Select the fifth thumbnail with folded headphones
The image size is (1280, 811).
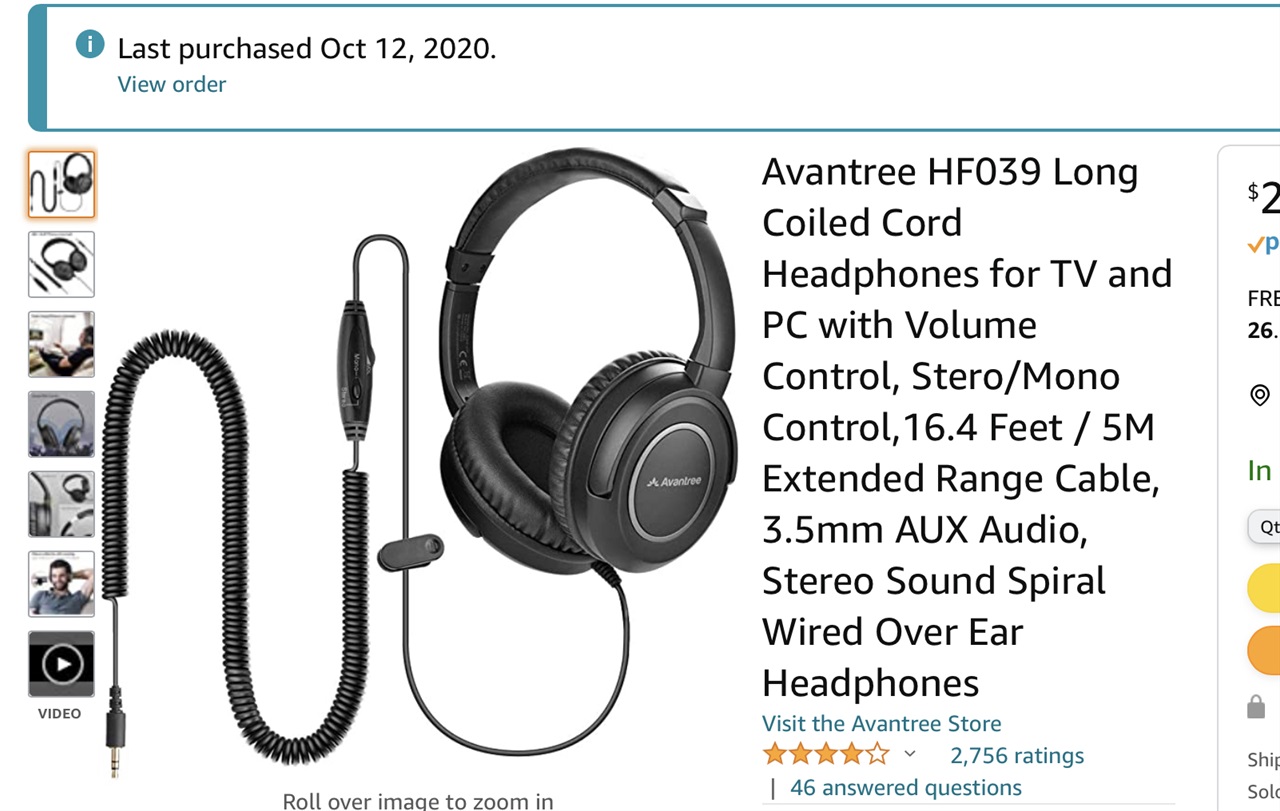point(61,504)
